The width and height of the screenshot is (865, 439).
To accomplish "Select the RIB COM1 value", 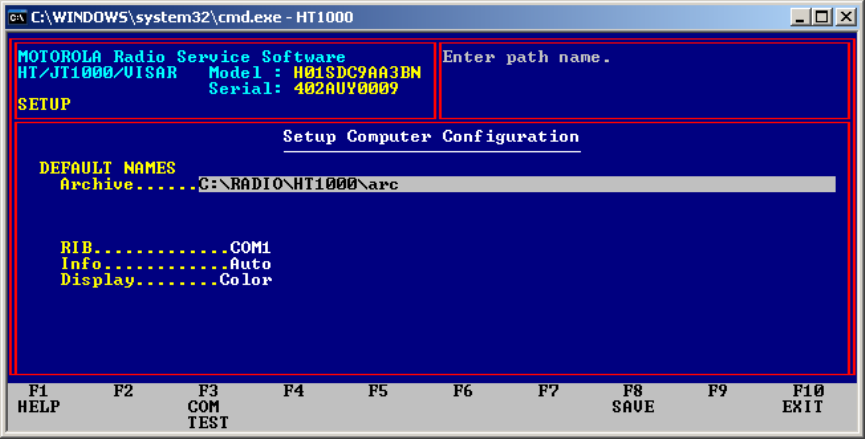I will (x=250, y=248).
